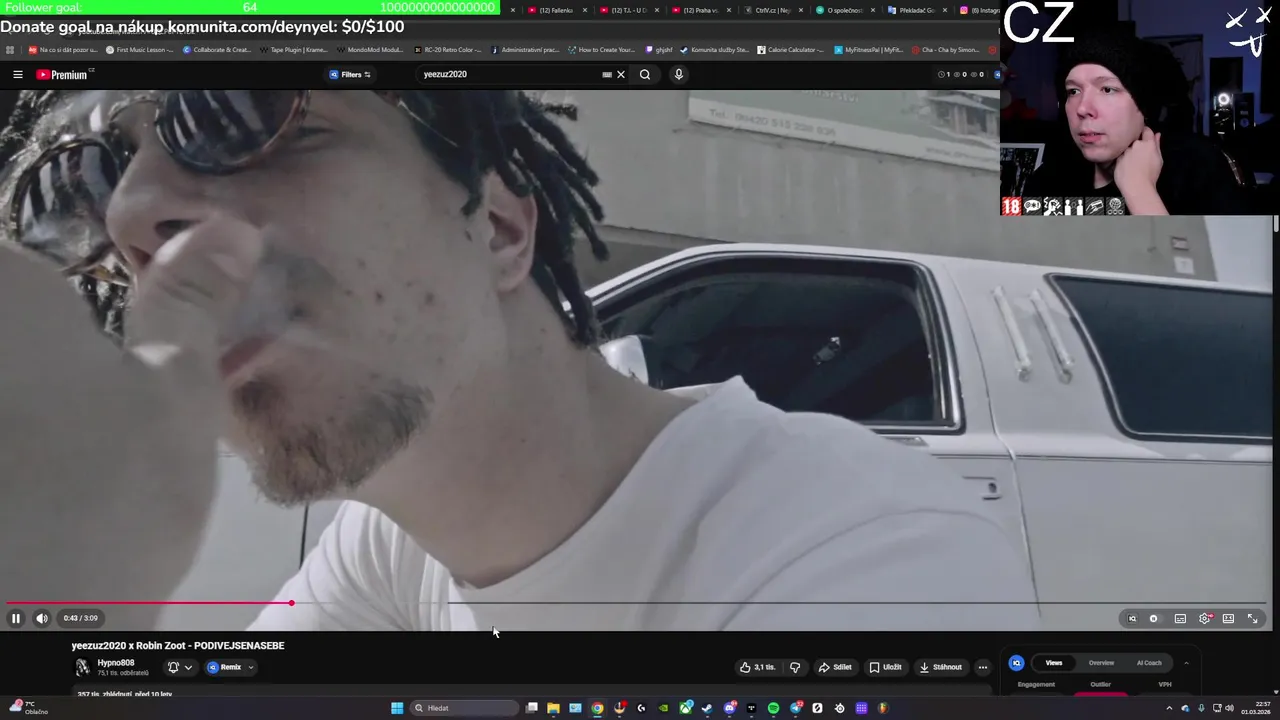This screenshot has width=1280, height=720.
Task: Save the video with Uložit
Action: [885, 667]
